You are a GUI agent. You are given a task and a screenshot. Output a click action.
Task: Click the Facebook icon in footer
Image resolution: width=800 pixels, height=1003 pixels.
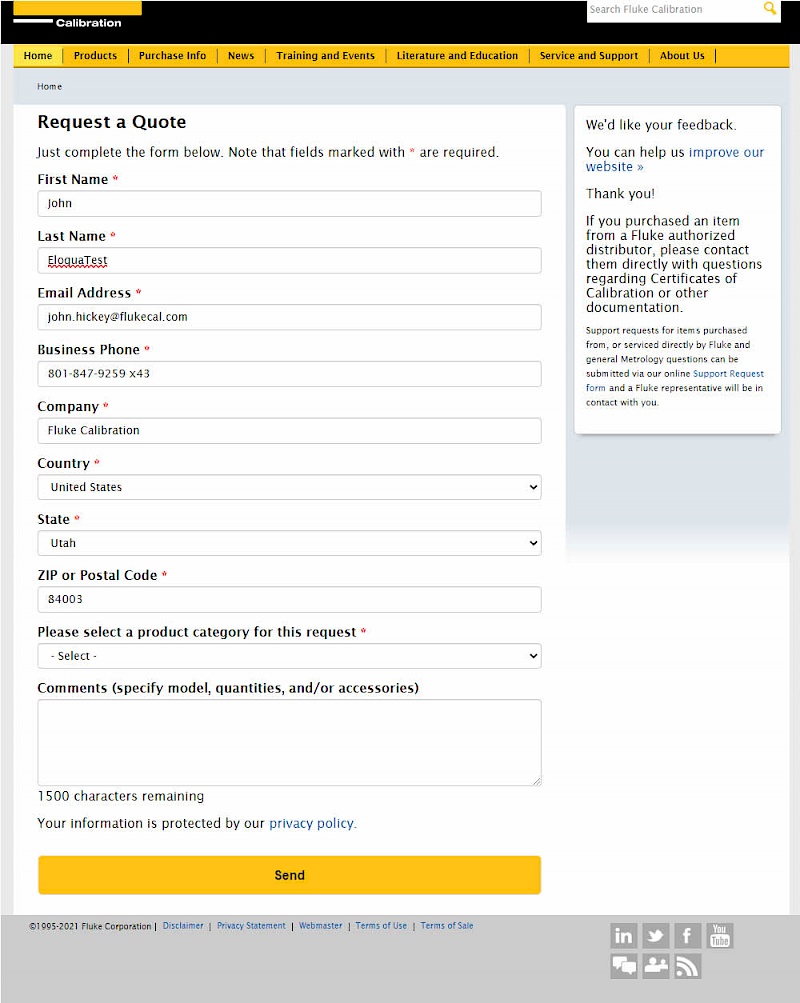pos(688,936)
